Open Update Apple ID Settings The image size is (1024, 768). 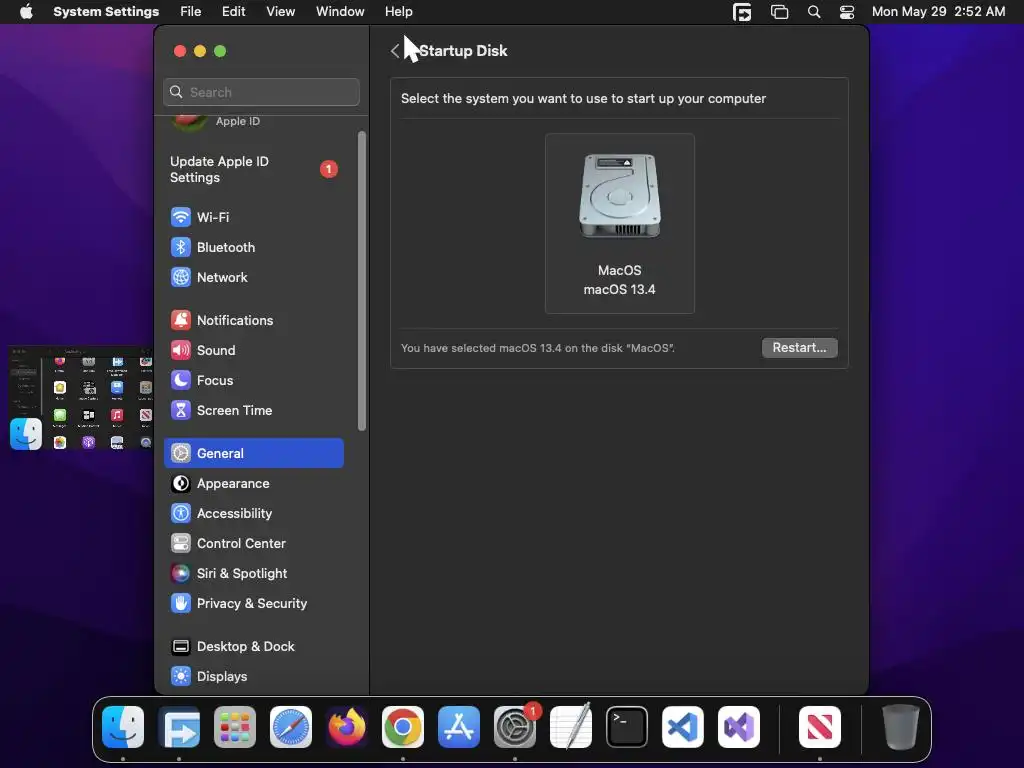click(253, 169)
